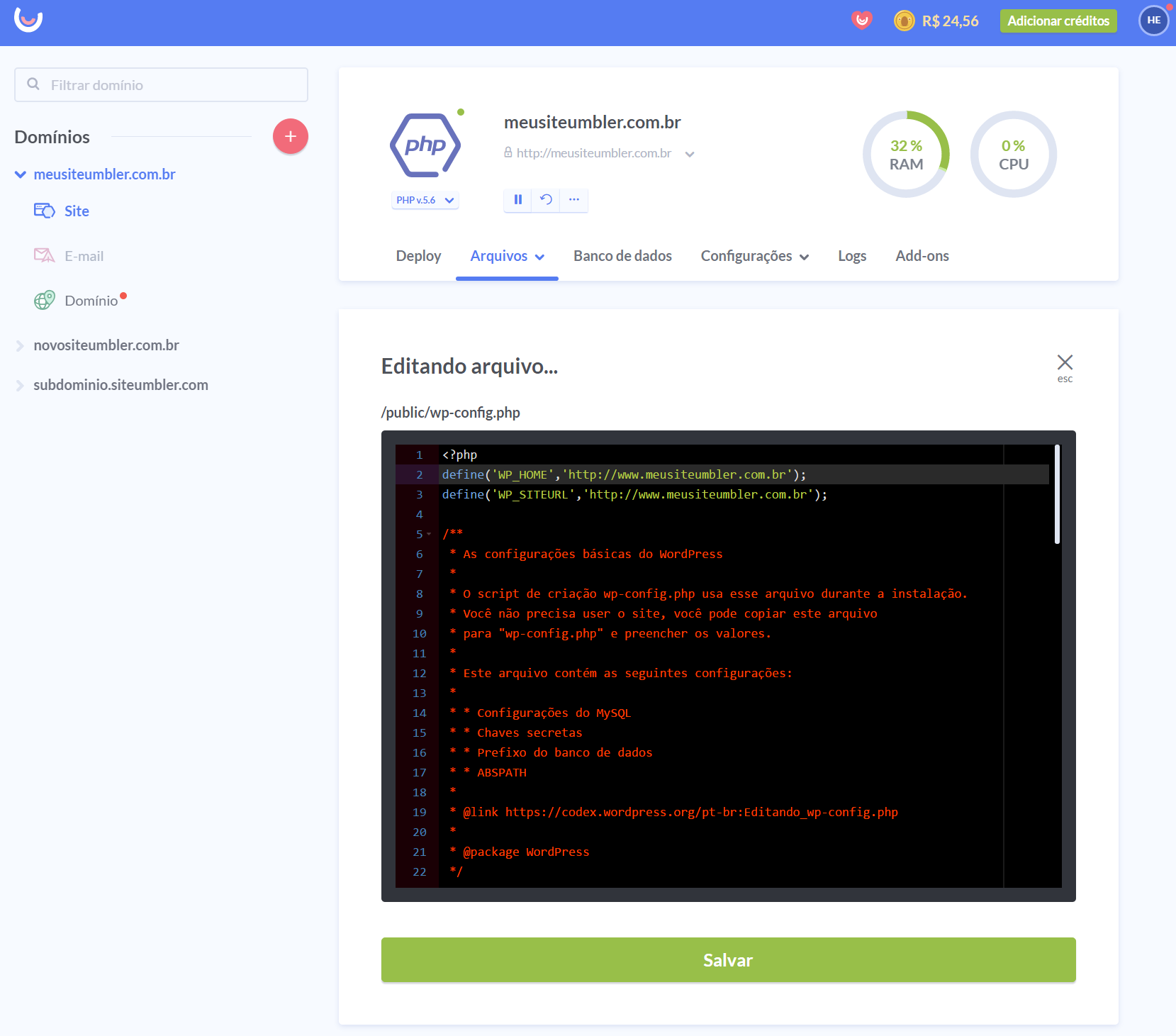Screen dimensions: 1176x1036
Task: Click the PHP hexagon logo
Action: [x=424, y=145]
